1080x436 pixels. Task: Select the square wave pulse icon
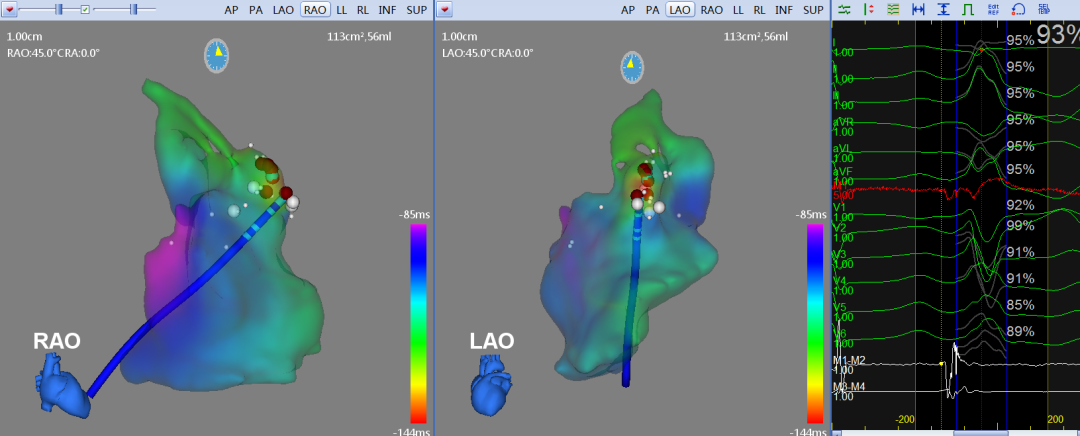(967, 9)
